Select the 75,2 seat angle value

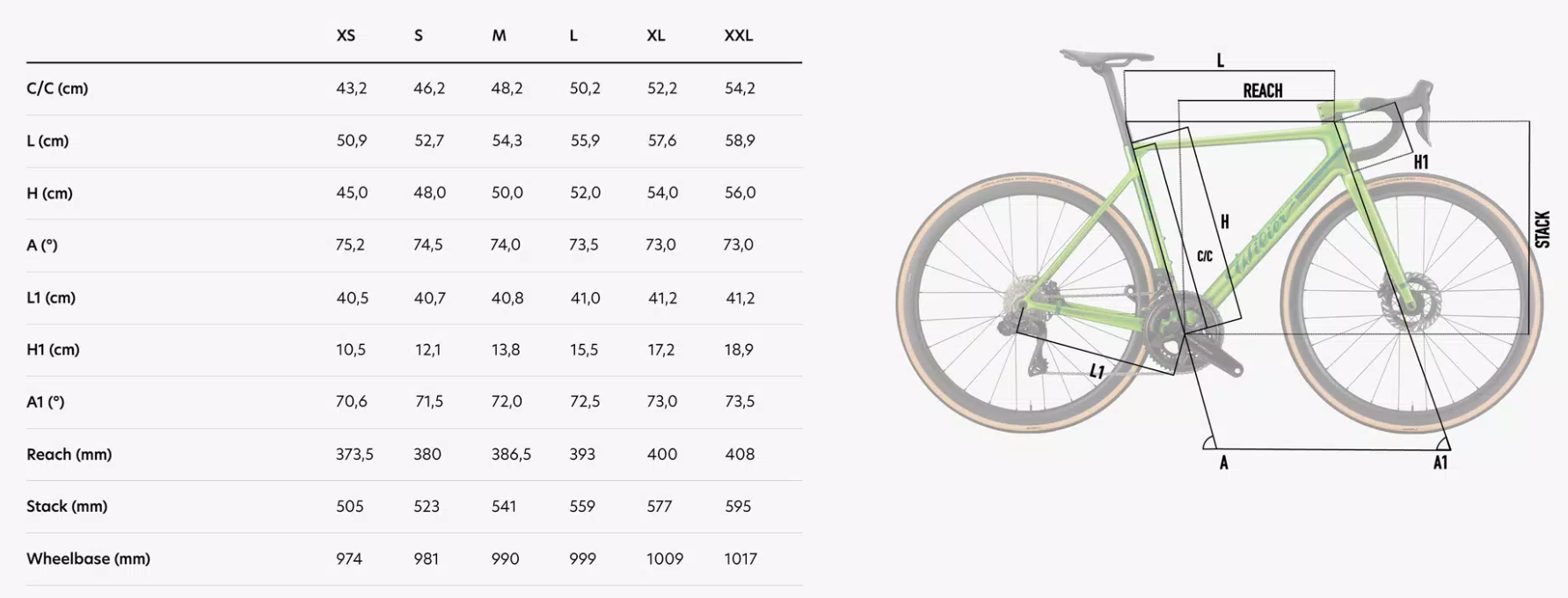350,245
